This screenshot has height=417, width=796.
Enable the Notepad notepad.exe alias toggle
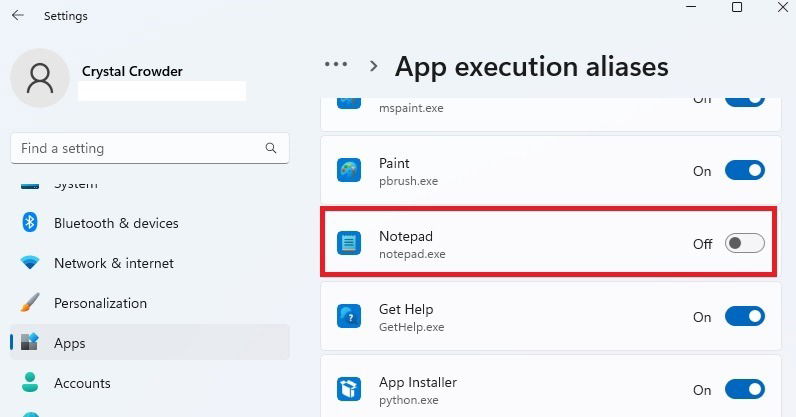pos(745,243)
